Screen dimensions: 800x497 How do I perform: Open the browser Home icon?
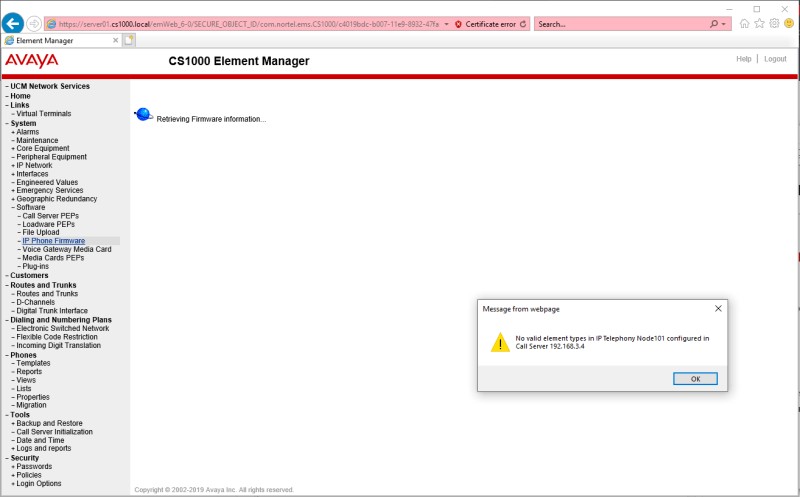click(744, 23)
